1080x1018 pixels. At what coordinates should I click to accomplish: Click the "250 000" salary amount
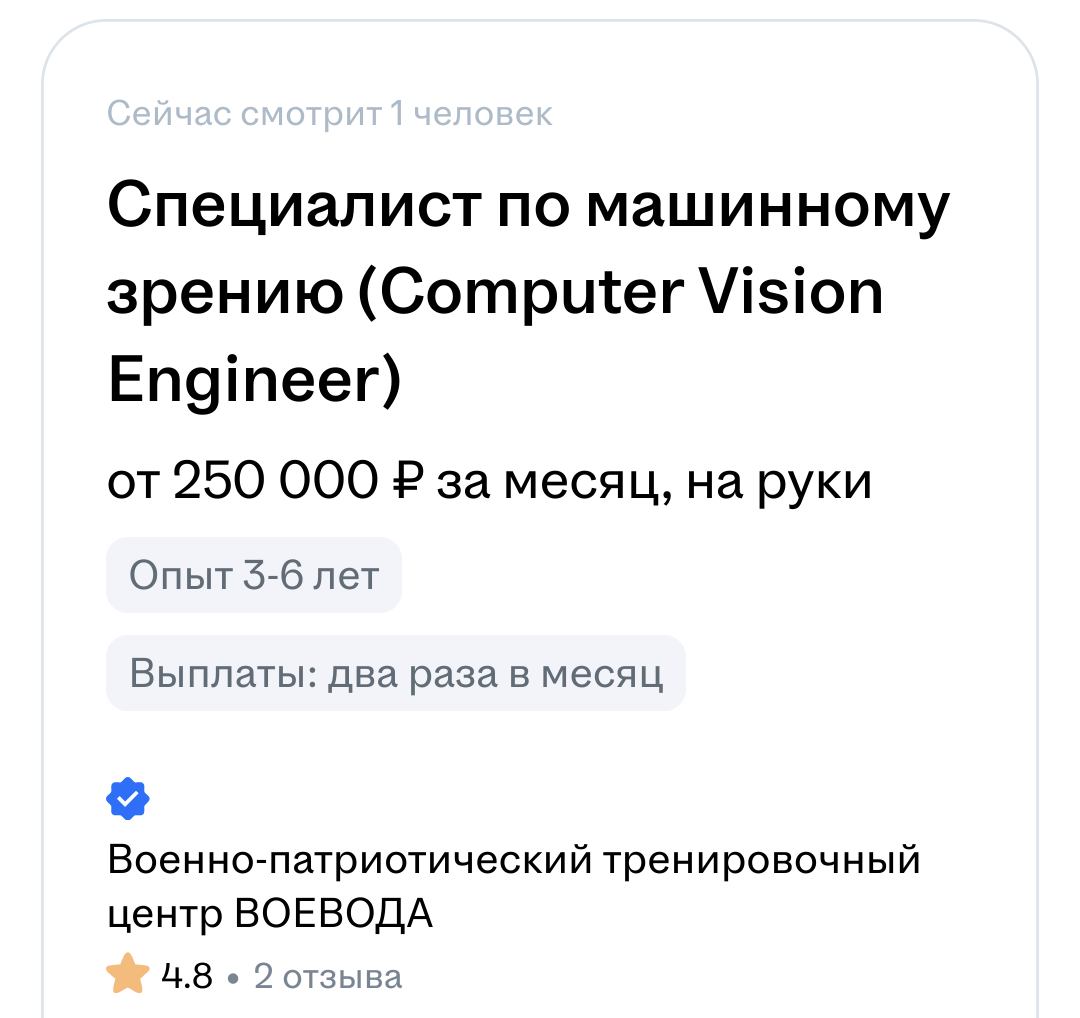pyautogui.click(x=276, y=479)
